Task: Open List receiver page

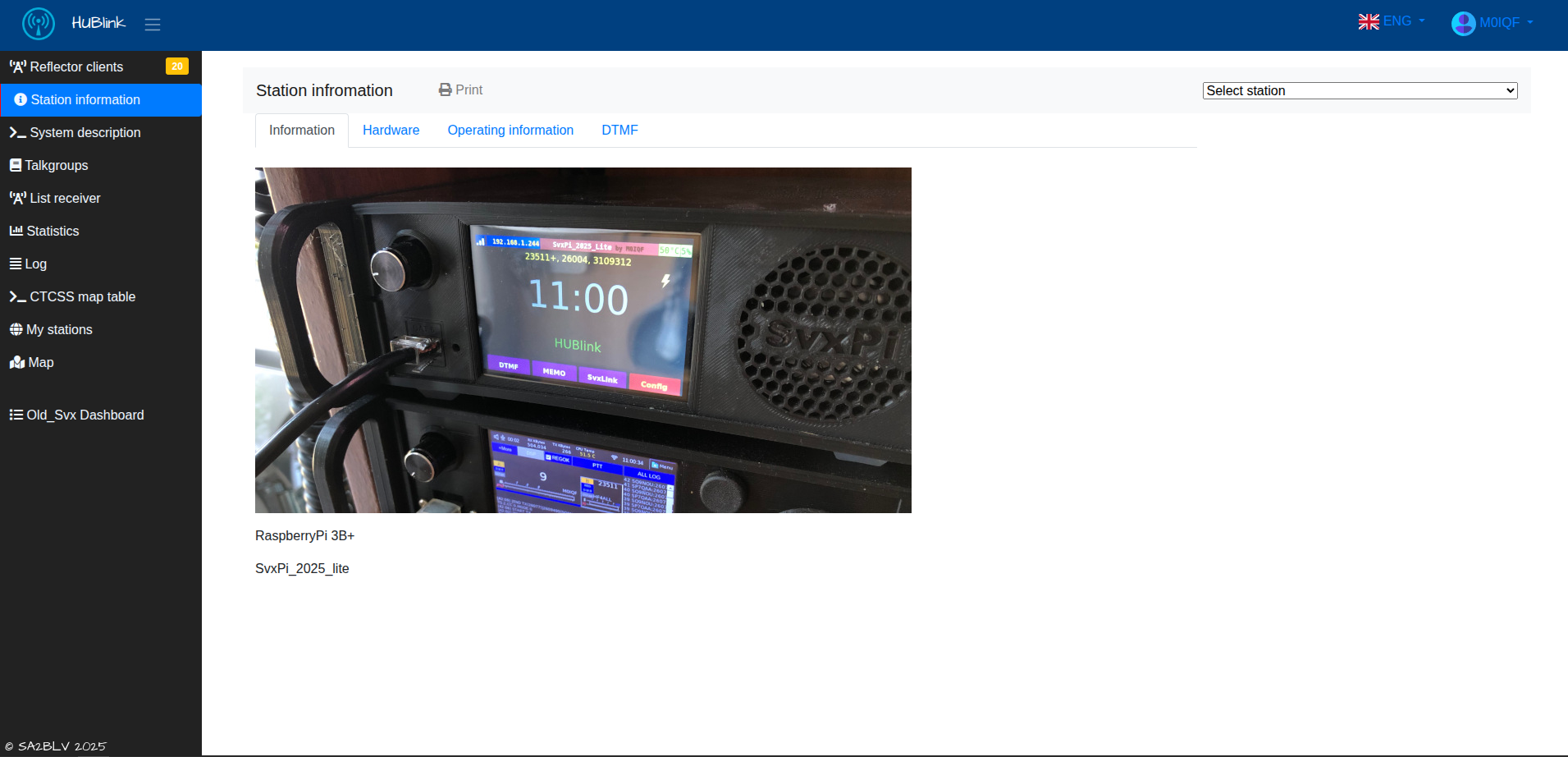Action: pos(101,198)
